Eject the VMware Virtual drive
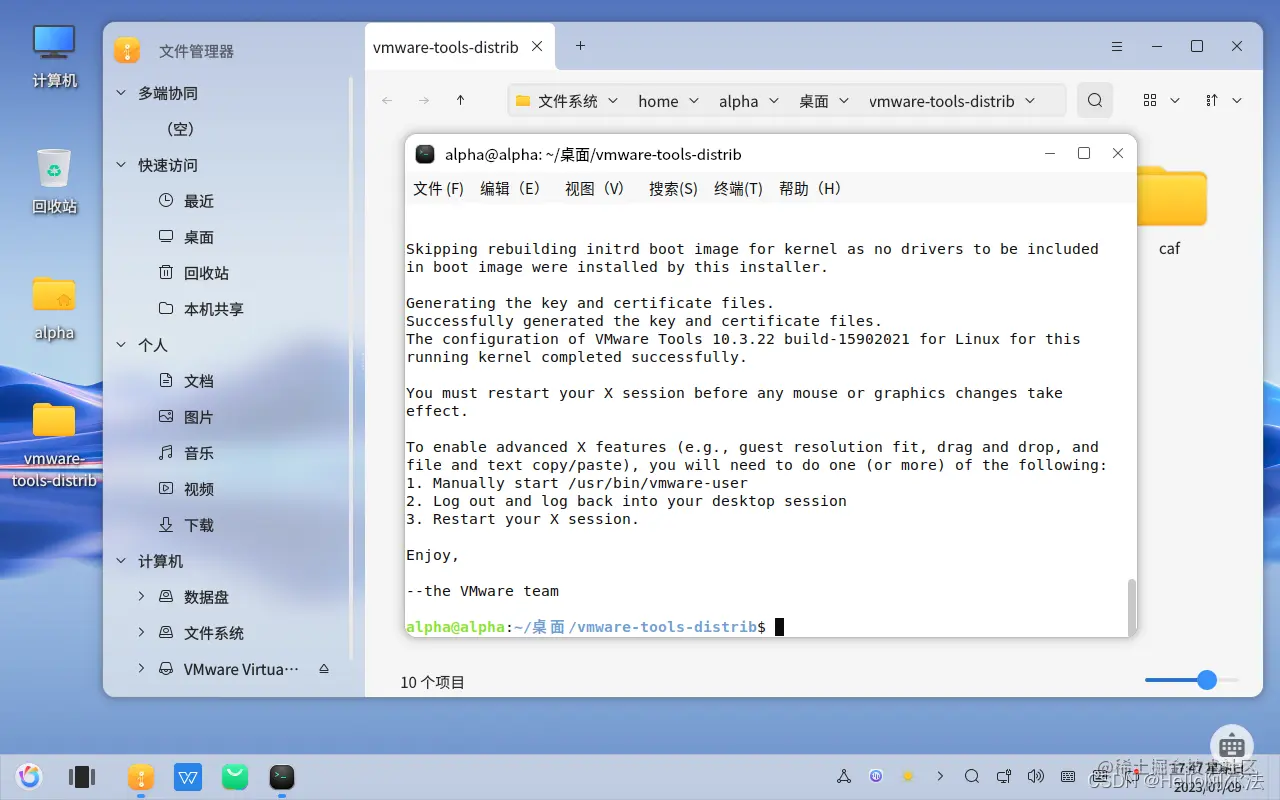The height and width of the screenshot is (800, 1280). [324, 669]
